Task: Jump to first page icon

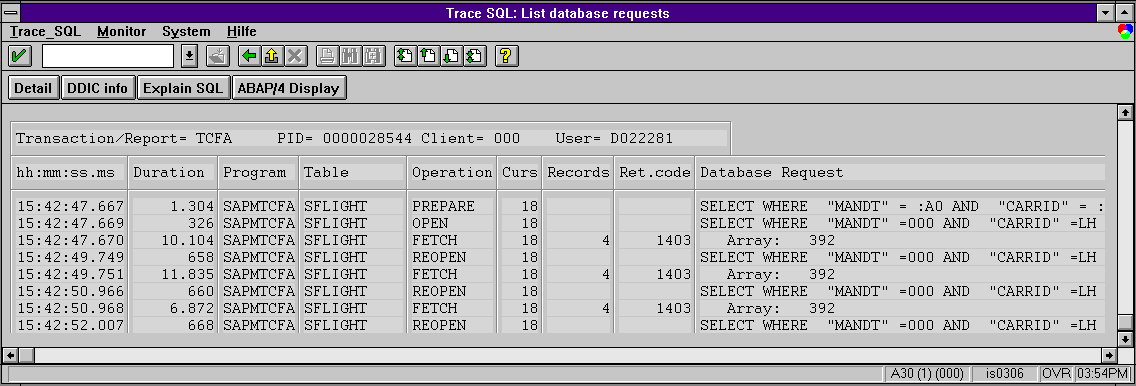Action: [406, 56]
